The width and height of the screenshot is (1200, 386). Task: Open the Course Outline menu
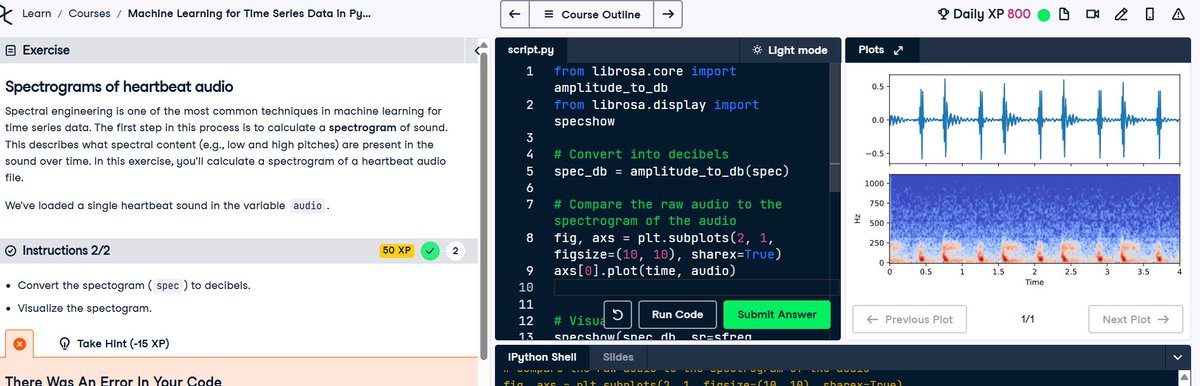pyautogui.click(x=591, y=15)
